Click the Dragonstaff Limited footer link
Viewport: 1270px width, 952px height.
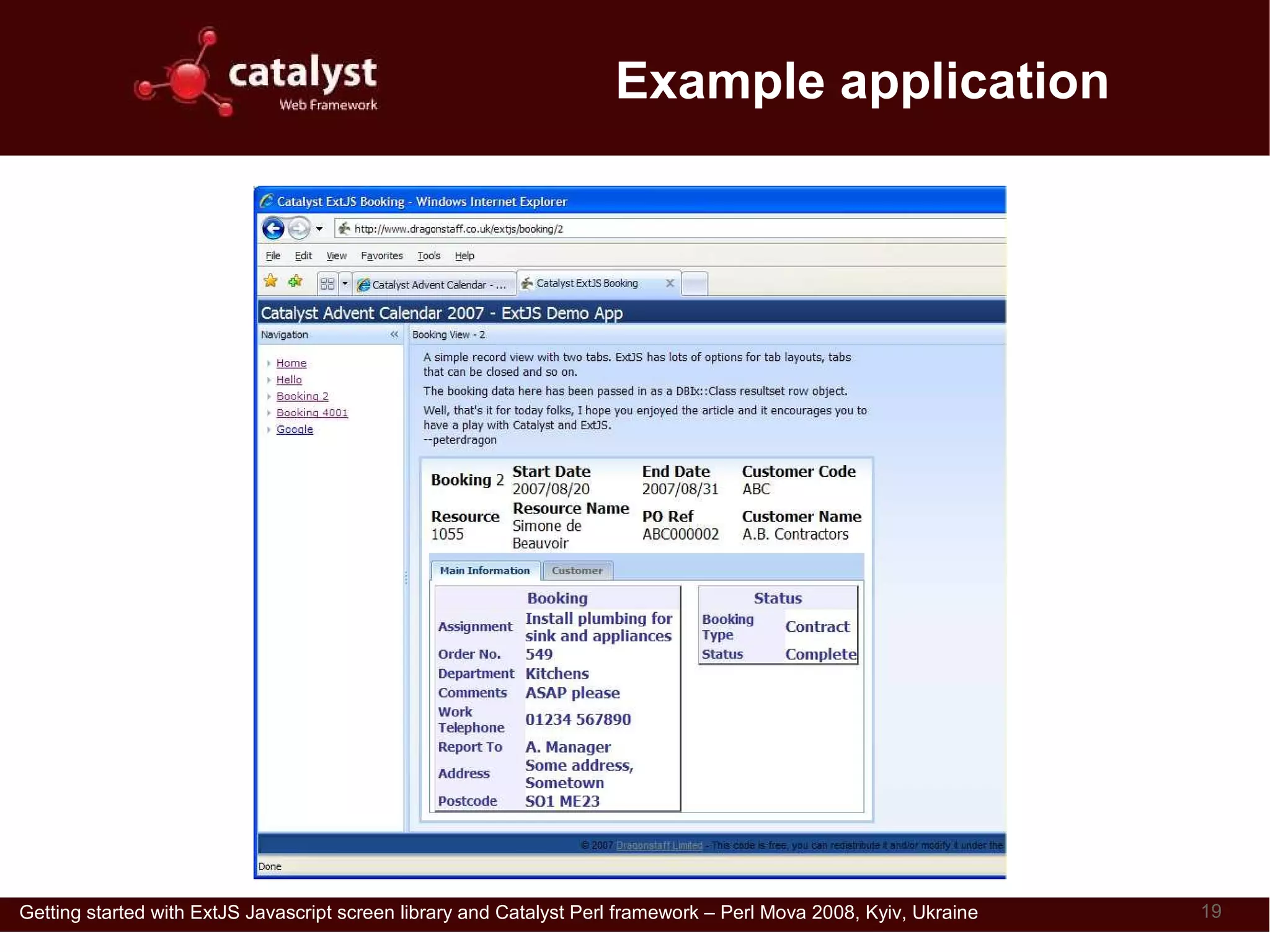point(659,845)
